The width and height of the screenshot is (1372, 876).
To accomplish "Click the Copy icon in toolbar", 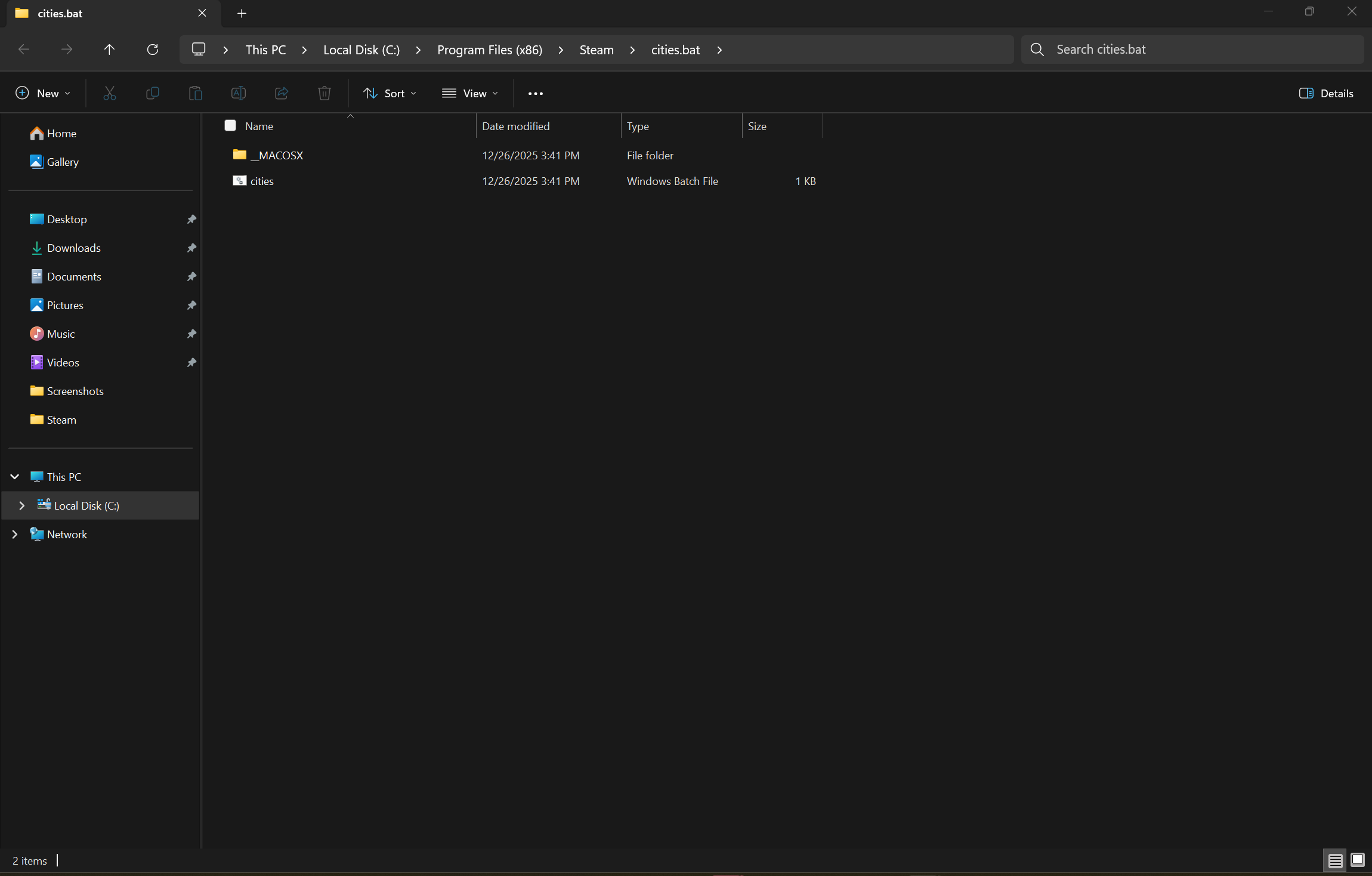I will (153, 93).
